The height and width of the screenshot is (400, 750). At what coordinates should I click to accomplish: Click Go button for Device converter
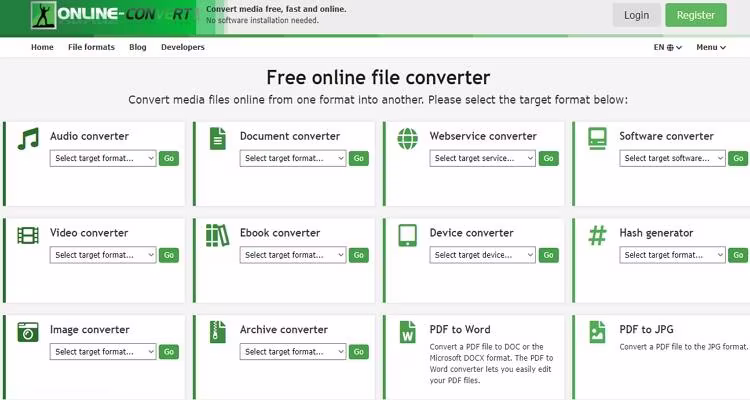pos(549,255)
